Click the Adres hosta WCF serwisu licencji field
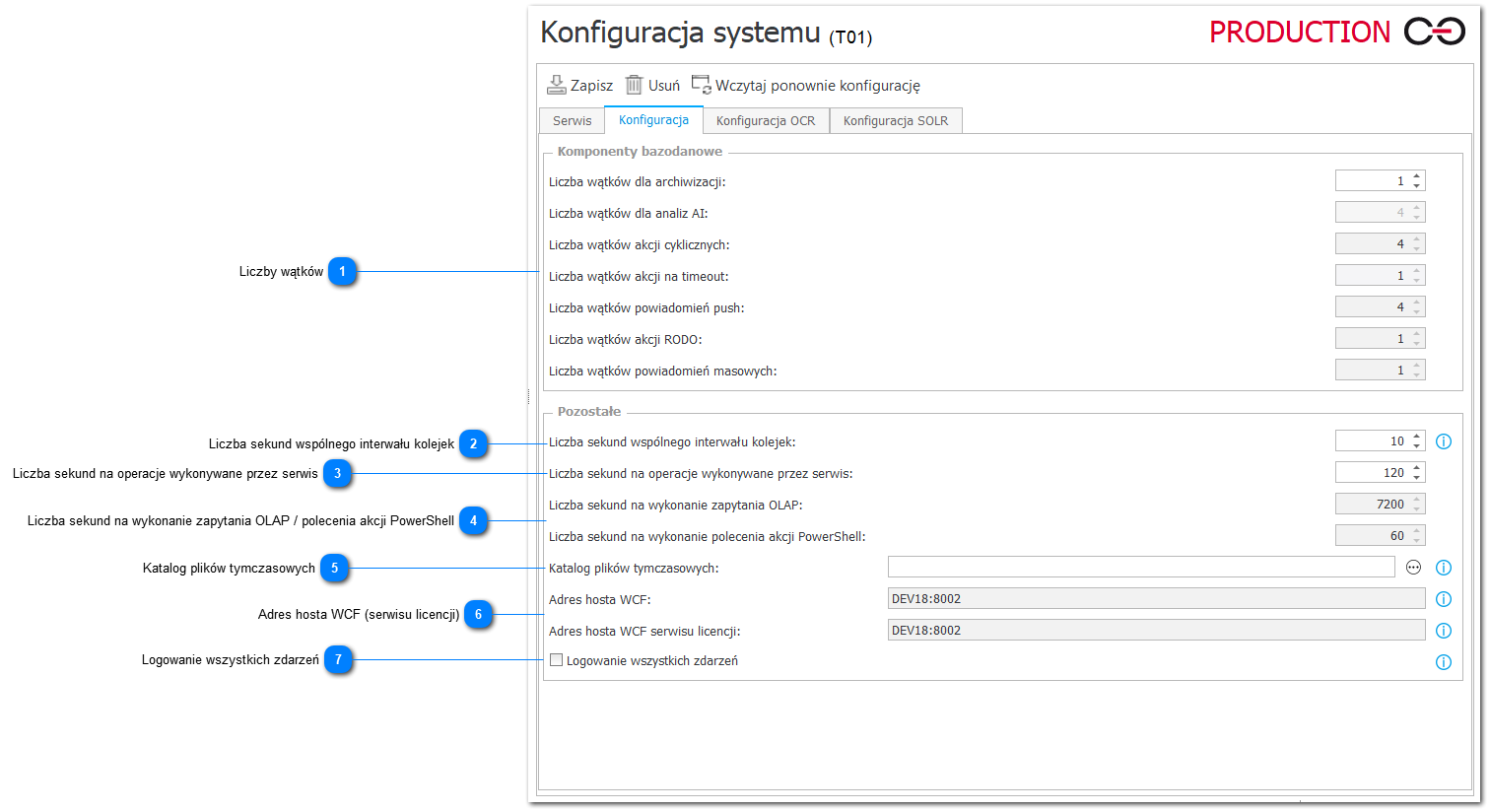 1156,630
